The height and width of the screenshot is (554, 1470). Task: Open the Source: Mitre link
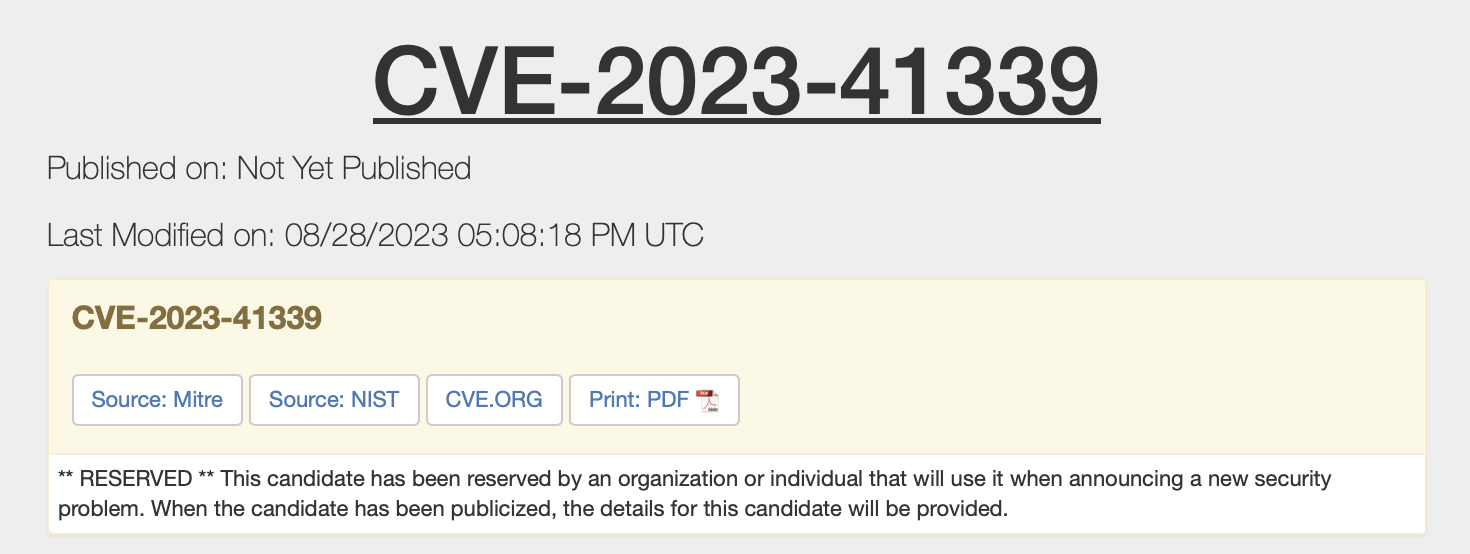157,400
